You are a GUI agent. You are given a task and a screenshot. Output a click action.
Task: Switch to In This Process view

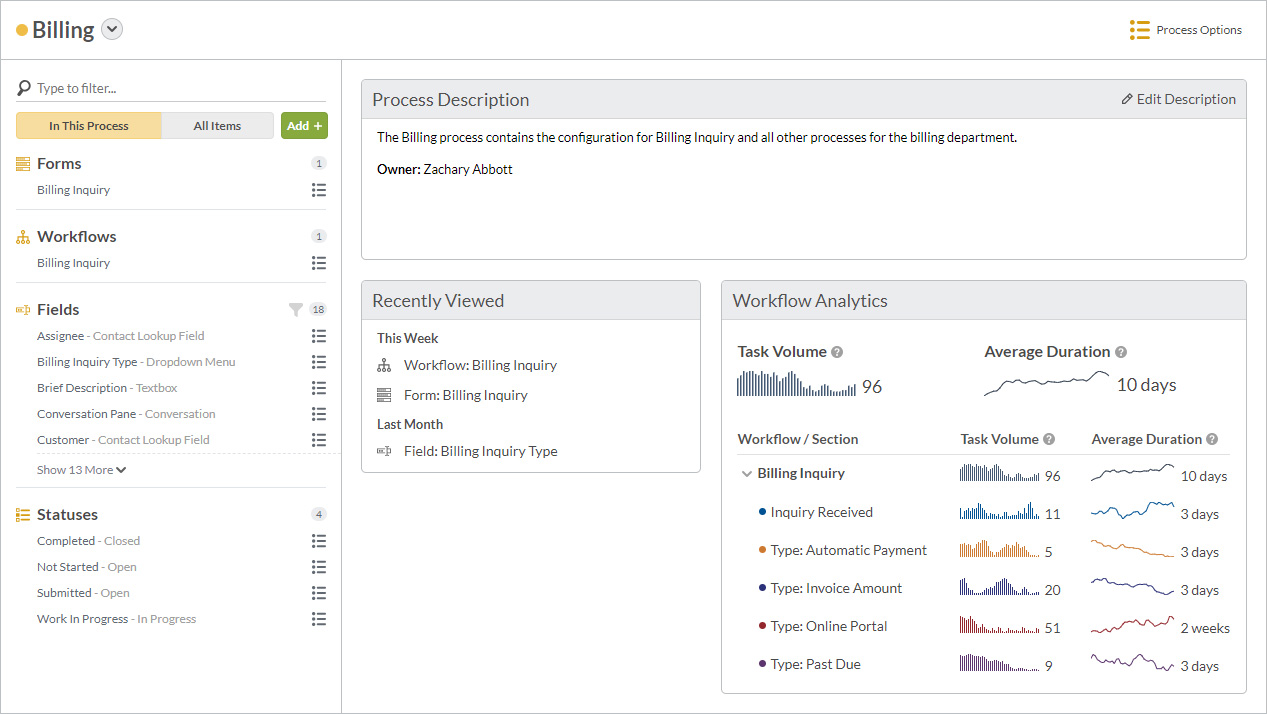pyautogui.click(x=89, y=126)
